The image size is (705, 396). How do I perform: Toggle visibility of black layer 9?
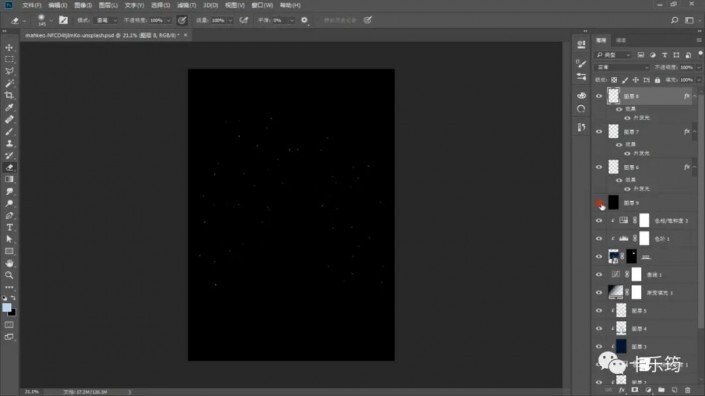coord(599,203)
